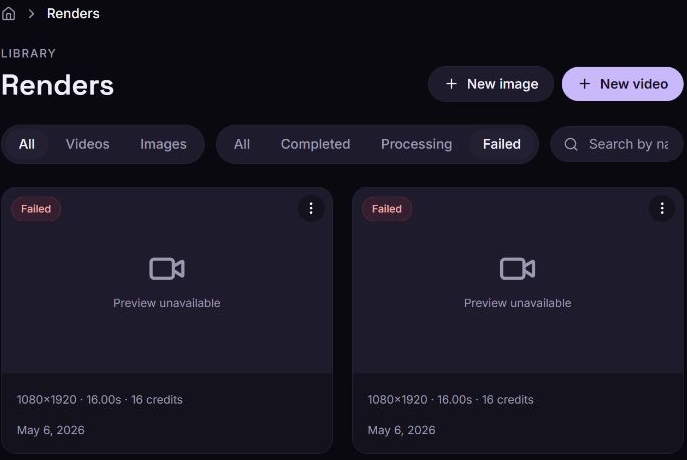The width and height of the screenshot is (687, 460).
Task: Select the Failed status filter
Action: click(502, 144)
